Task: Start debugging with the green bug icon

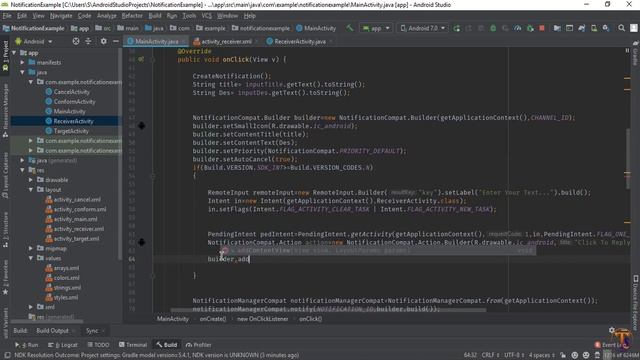Action: tap(493, 28)
